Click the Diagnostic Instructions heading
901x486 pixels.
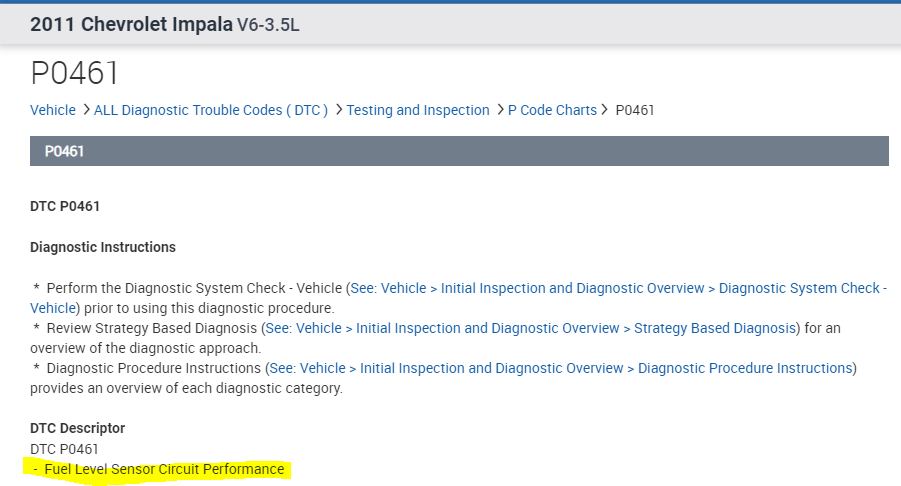[x=103, y=247]
